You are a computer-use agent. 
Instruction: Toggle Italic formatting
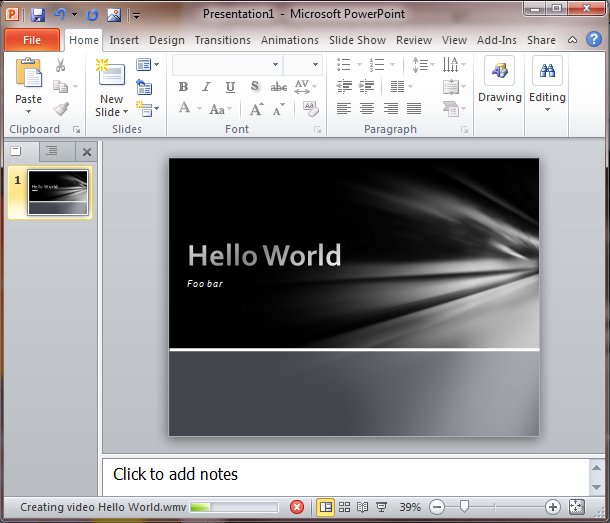[x=206, y=87]
